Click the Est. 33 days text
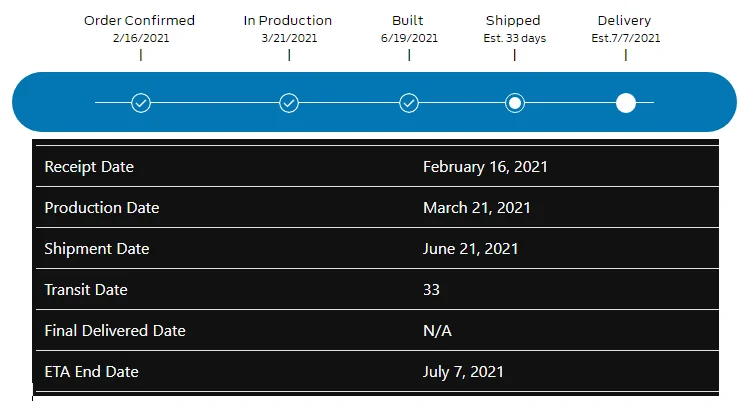This screenshot has width=751, height=410. click(x=514, y=38)
